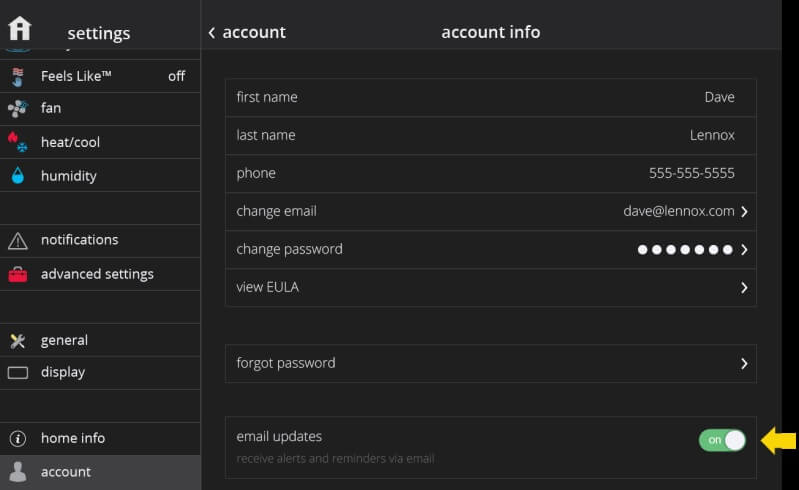Click the advanced settings toolbox icon
This screenshot has height=490, width=799.
point(17,274)
